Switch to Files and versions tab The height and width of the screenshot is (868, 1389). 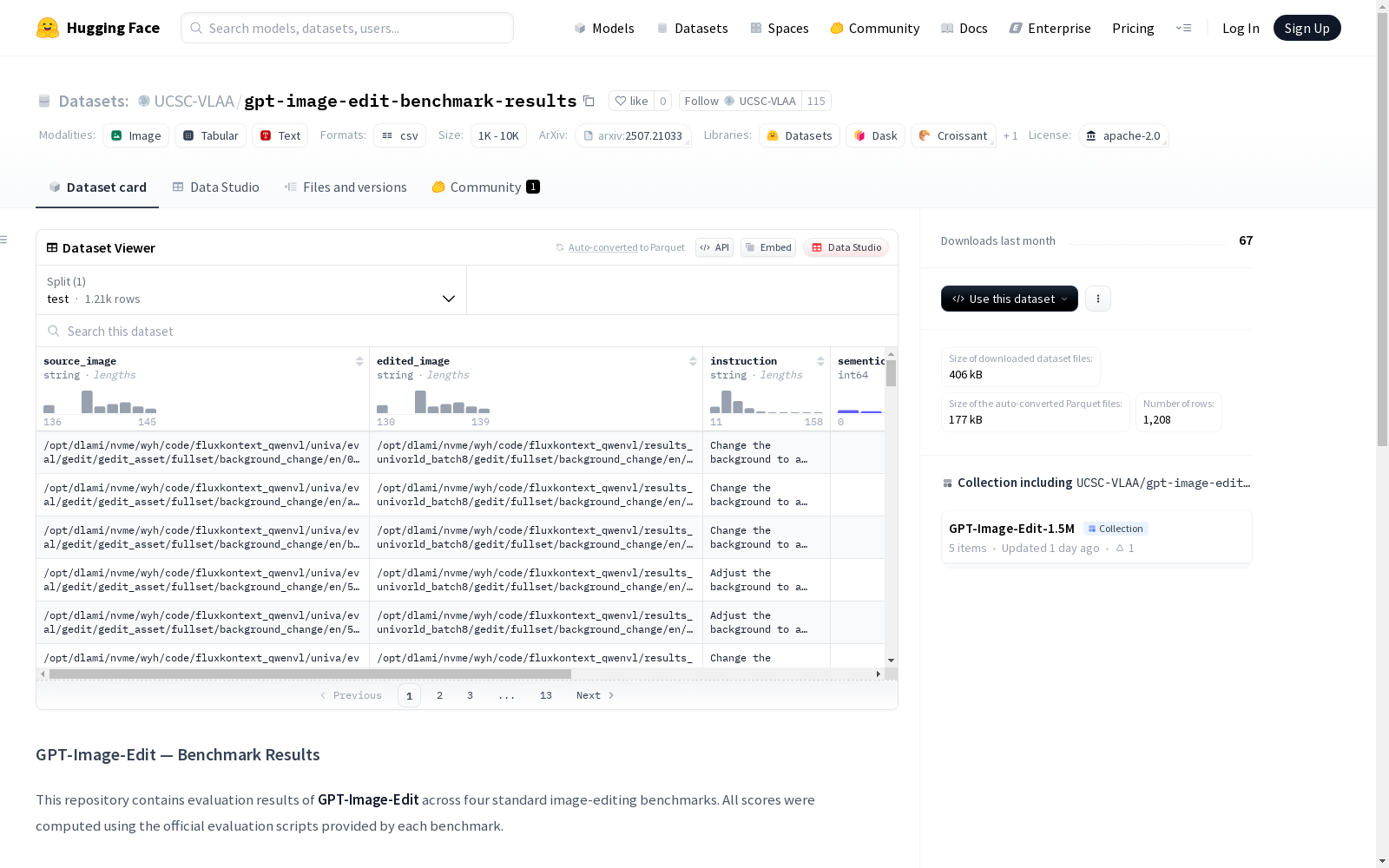point(346,187)
